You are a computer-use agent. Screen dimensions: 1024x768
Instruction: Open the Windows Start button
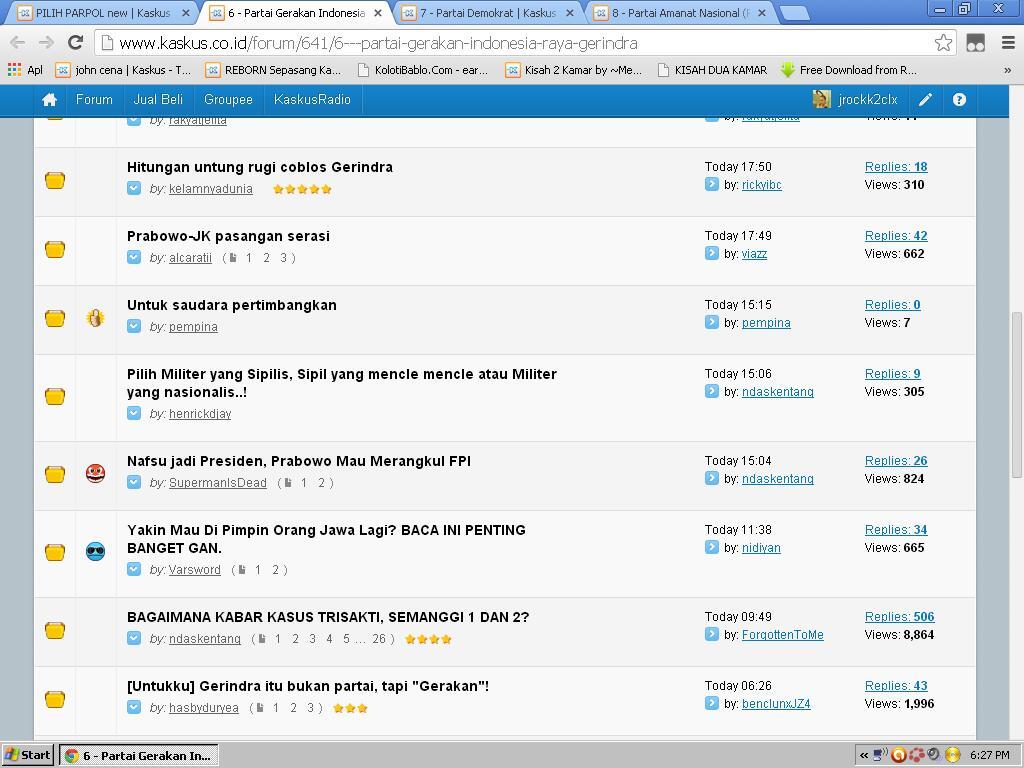pyautogui.click(x=27, y=755)
